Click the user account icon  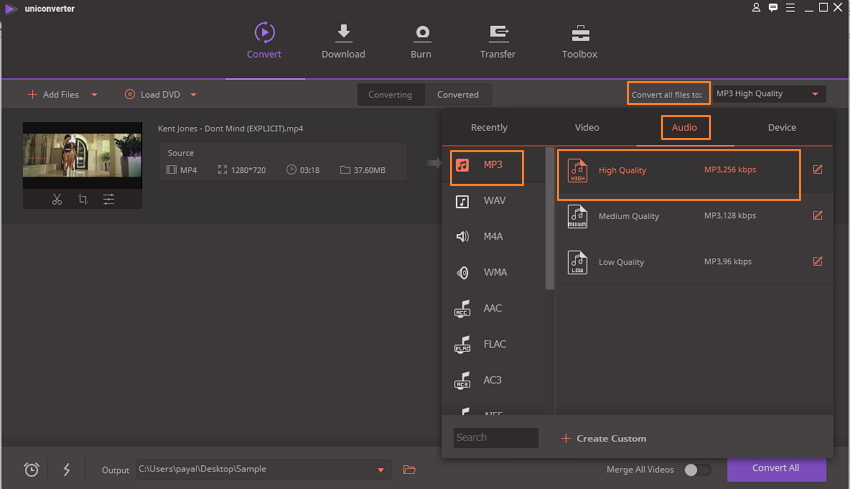click(756, 8)
